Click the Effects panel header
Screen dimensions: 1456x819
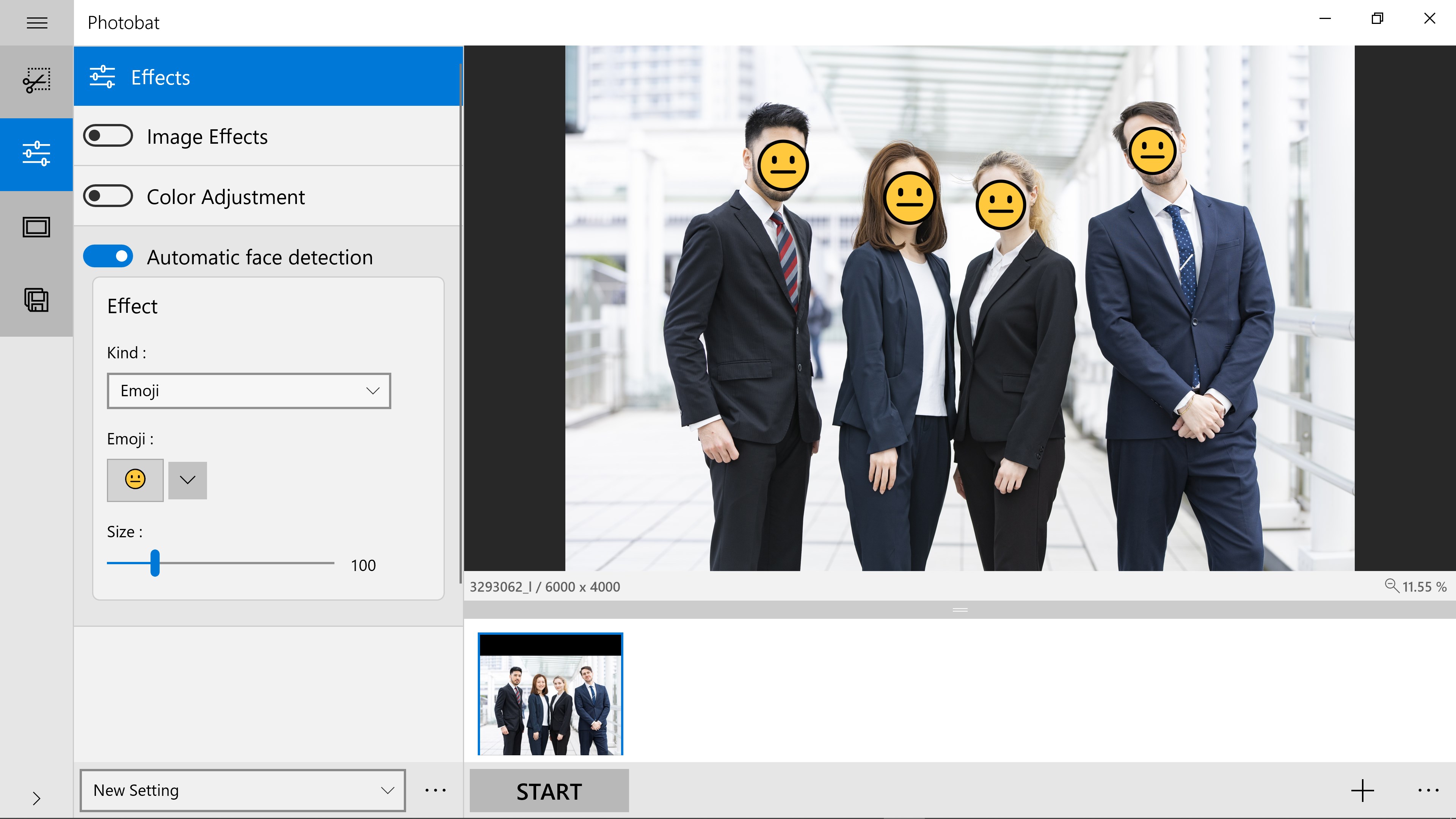[268, 77]
